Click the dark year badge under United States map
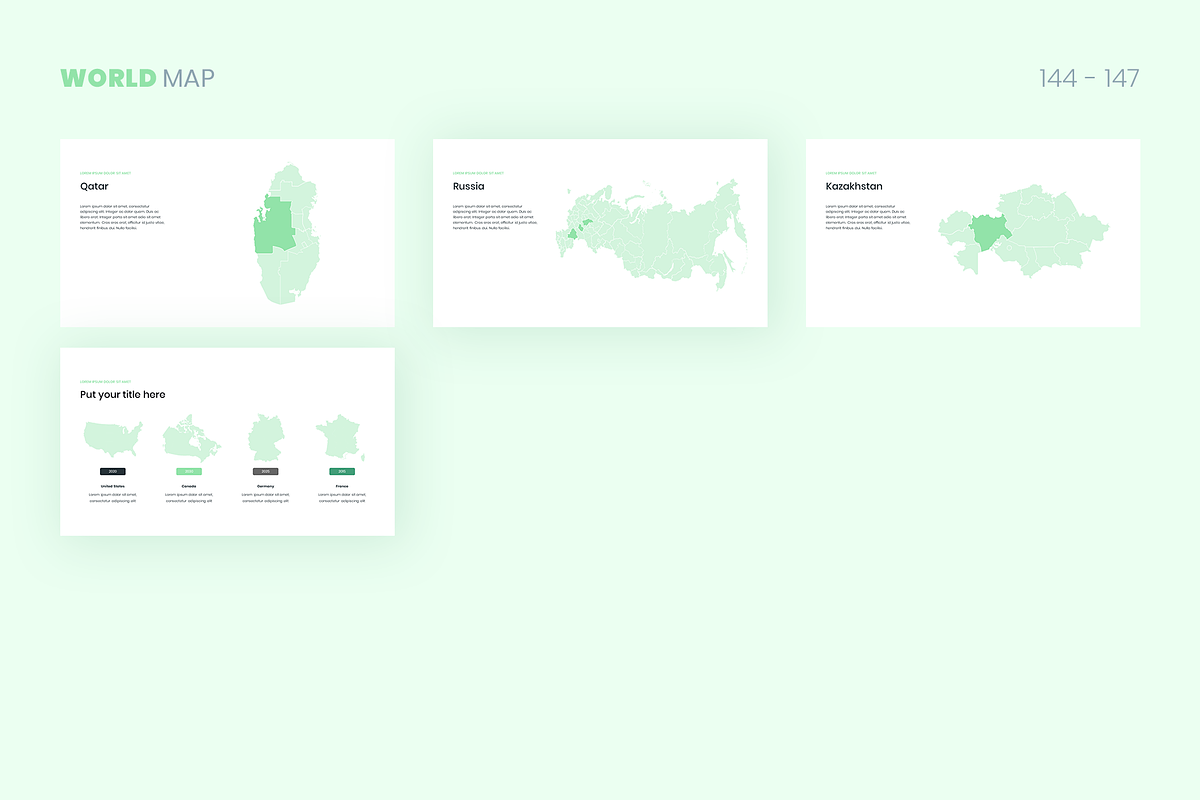The height and width of the screenshot is (800, 1200). [x=113, y=471]
